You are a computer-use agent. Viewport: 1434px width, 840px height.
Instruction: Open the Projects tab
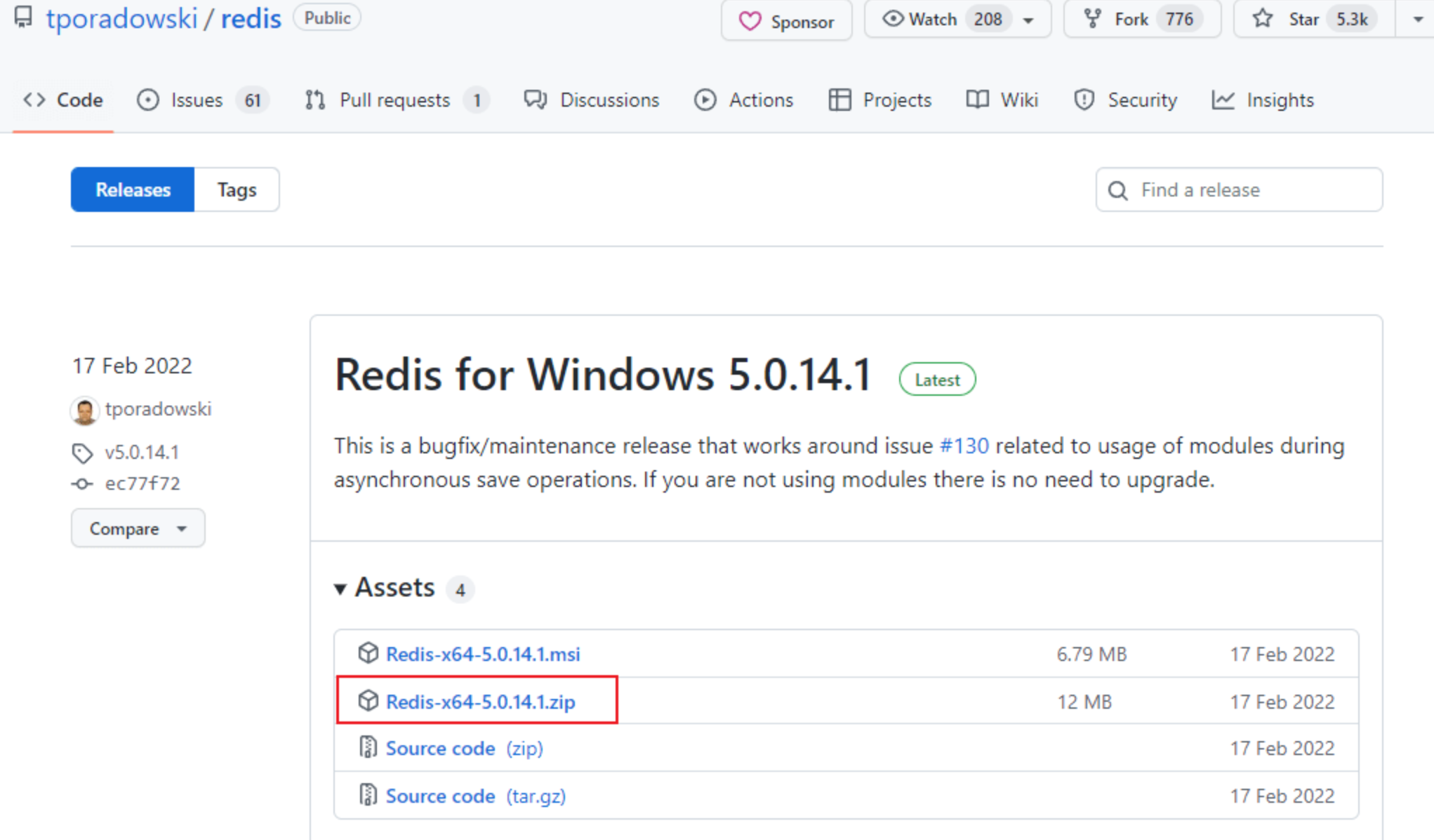point(879,100)
